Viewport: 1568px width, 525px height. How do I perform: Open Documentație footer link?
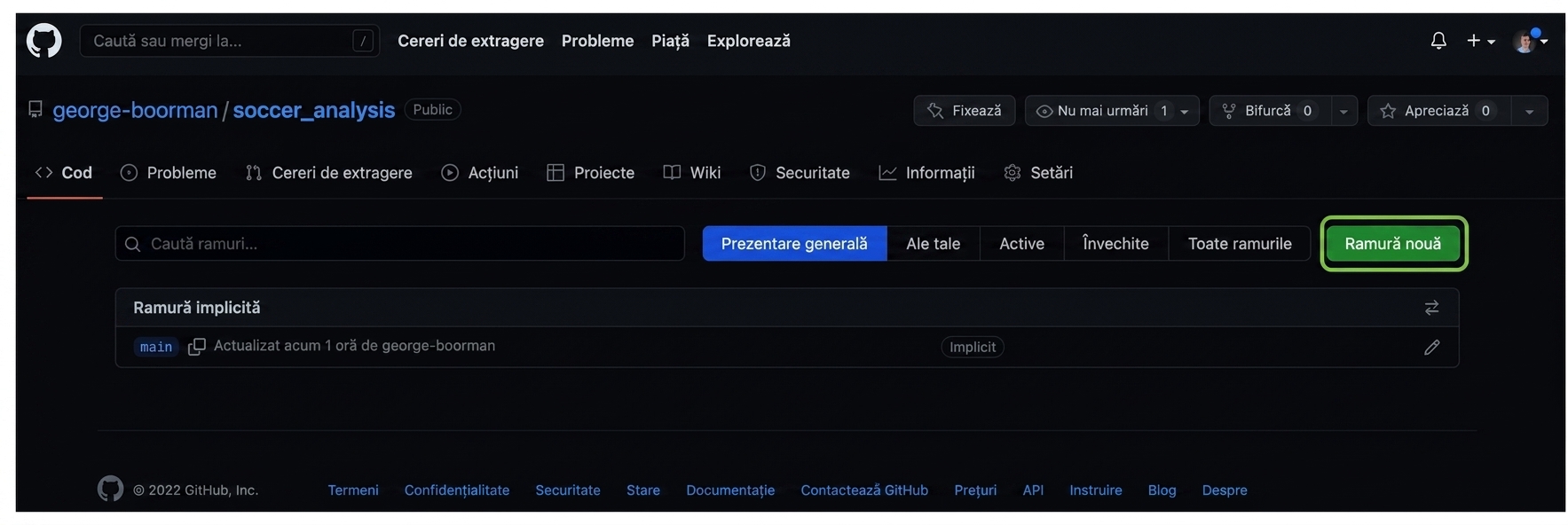coord(730,490)
